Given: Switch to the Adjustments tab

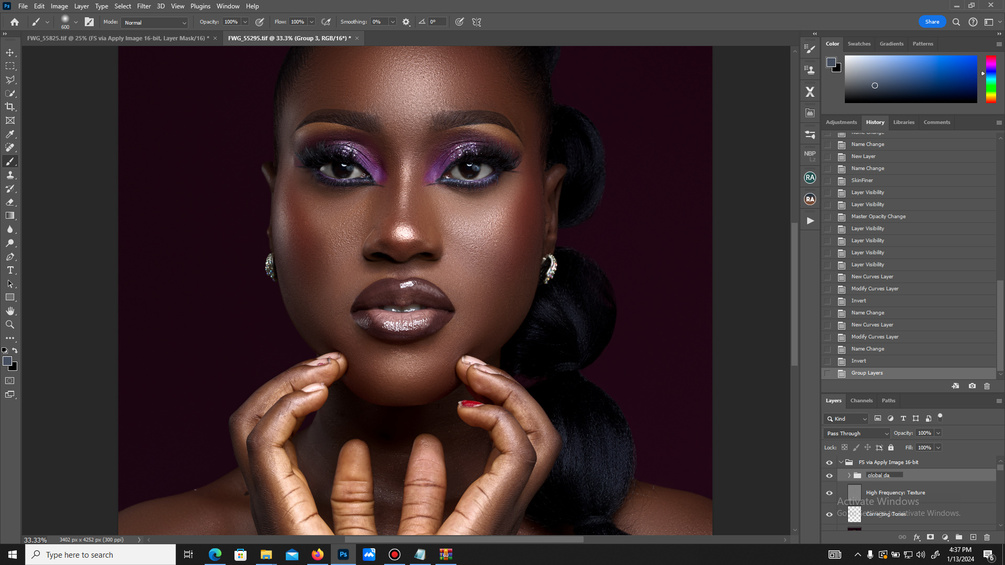Looking at the screenshot, I should (841, 122).
